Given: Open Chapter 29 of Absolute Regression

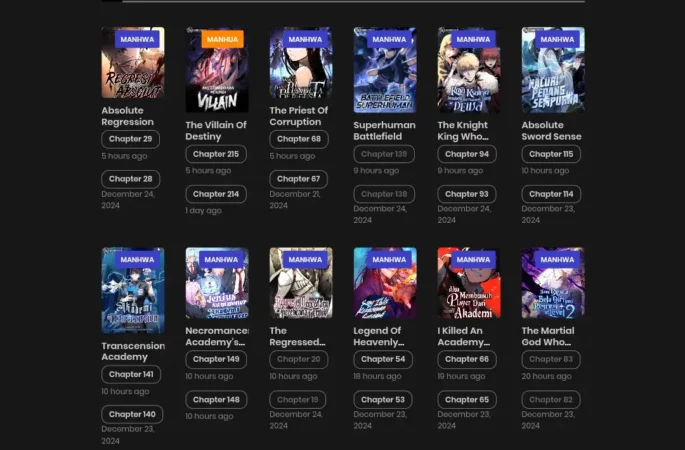Looking at the screenshot, I should point(131,139).
